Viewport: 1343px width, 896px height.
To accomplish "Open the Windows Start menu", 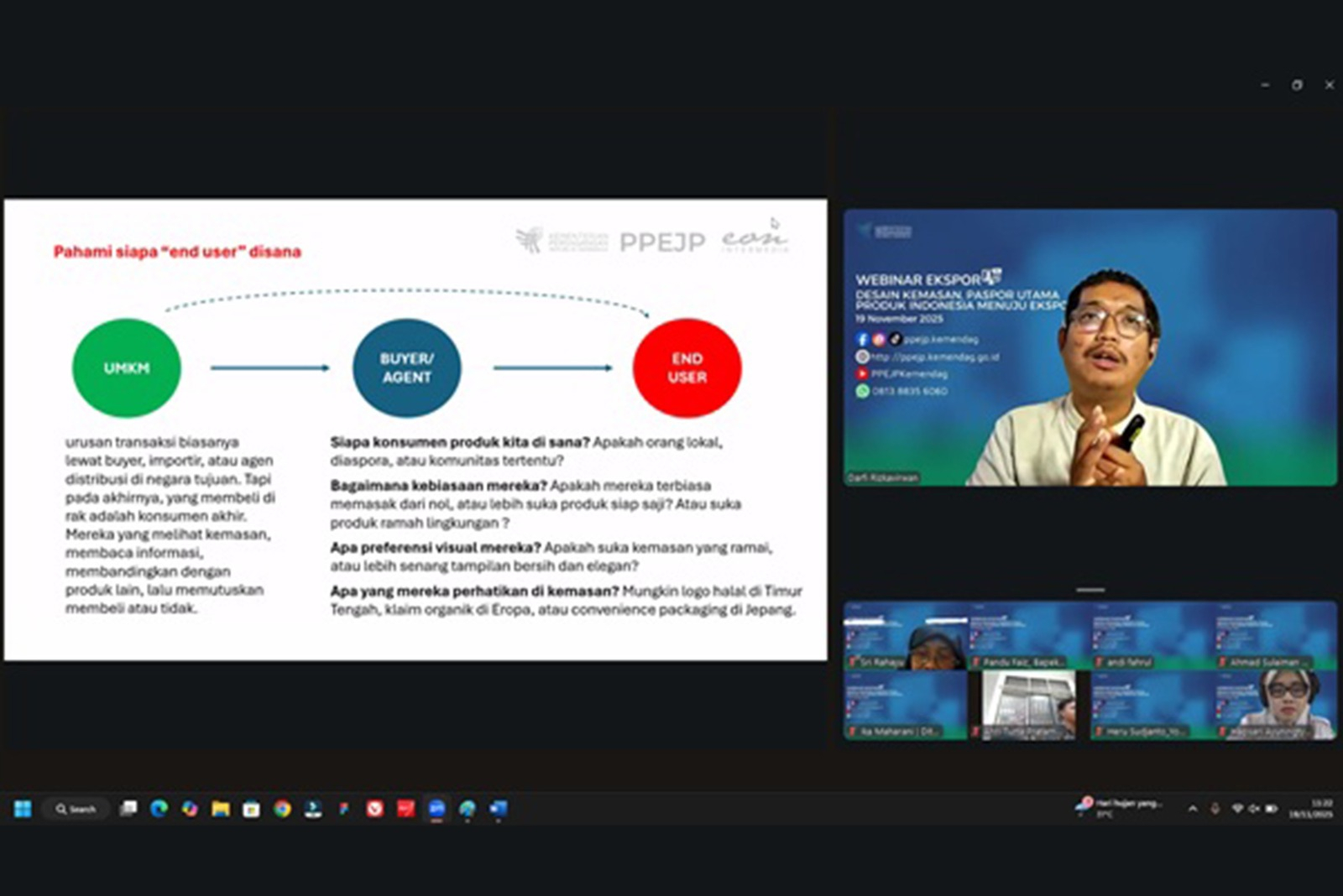I will coord(23,809).
